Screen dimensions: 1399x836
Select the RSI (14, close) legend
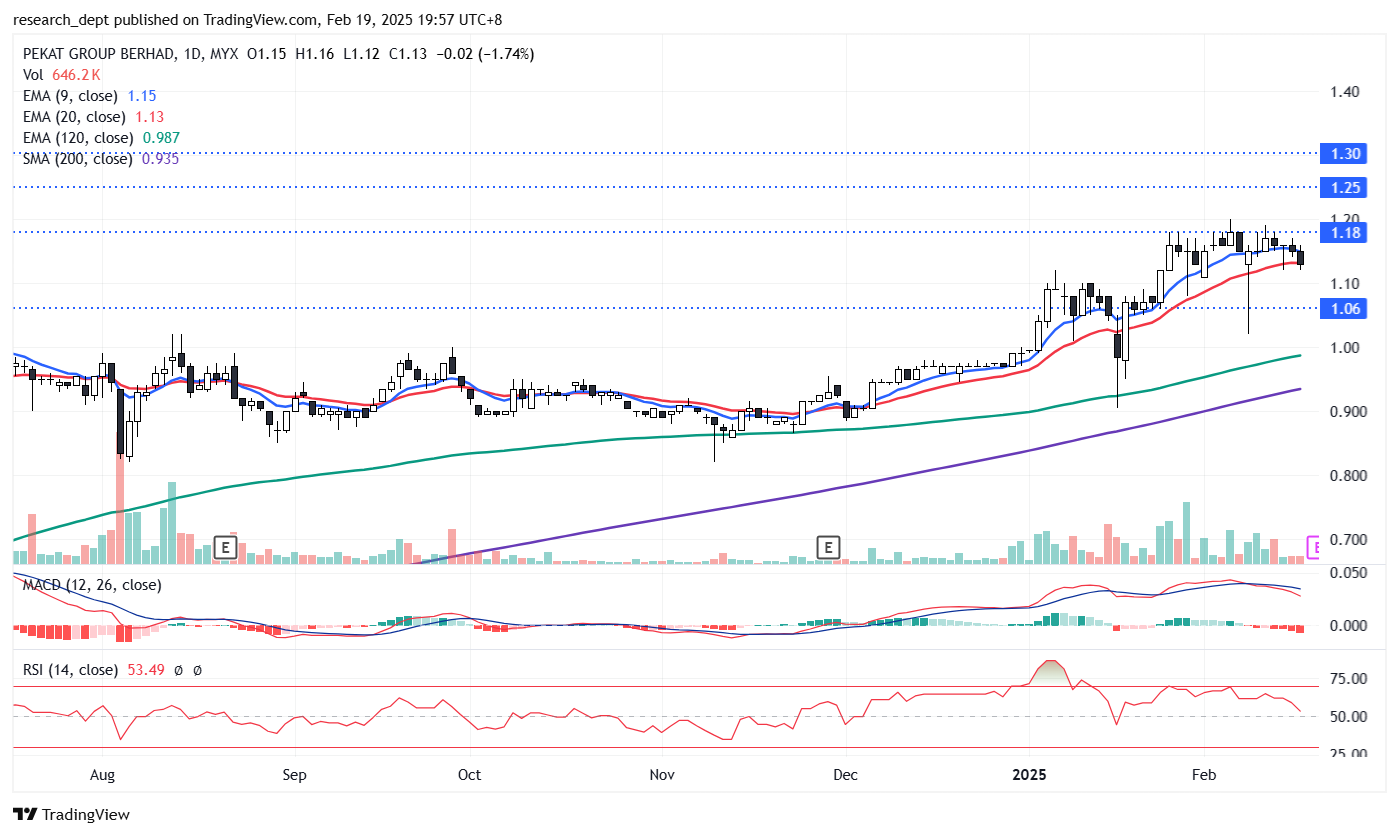pyautogui.click(x=71, y=670)
